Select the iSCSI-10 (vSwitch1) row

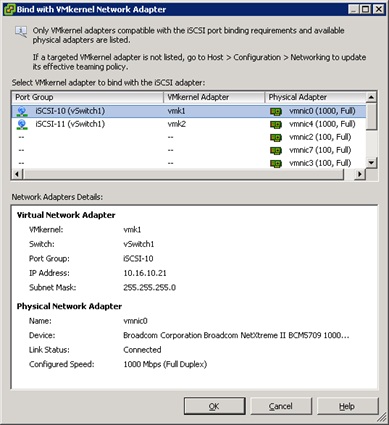(x=189, y=111)
